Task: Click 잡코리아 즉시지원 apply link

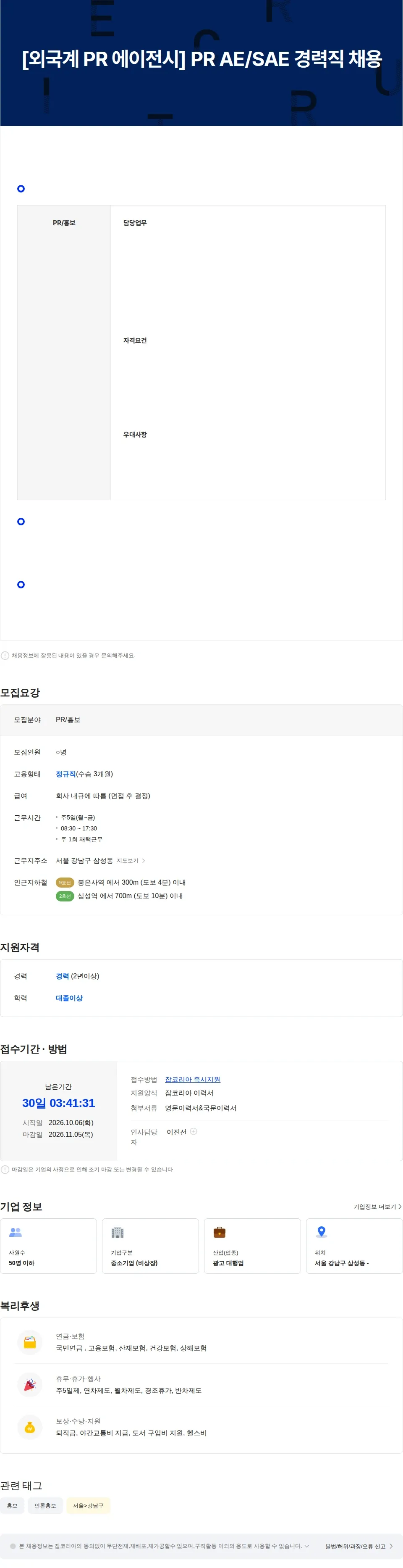Action: pyautogui.click(x=193, y=1079)
